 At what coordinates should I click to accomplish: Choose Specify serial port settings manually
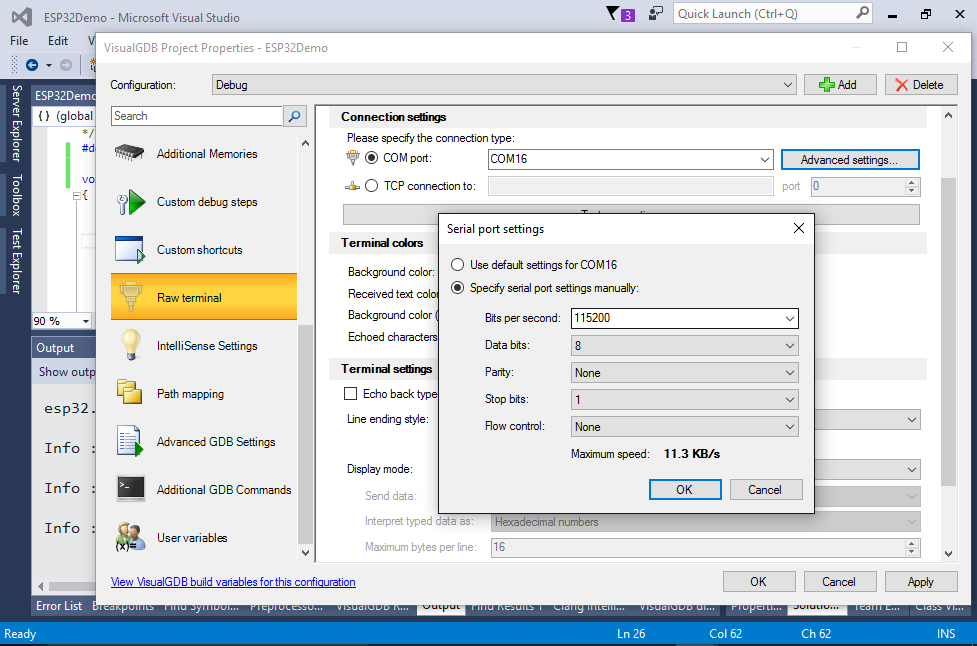[457, 288]
